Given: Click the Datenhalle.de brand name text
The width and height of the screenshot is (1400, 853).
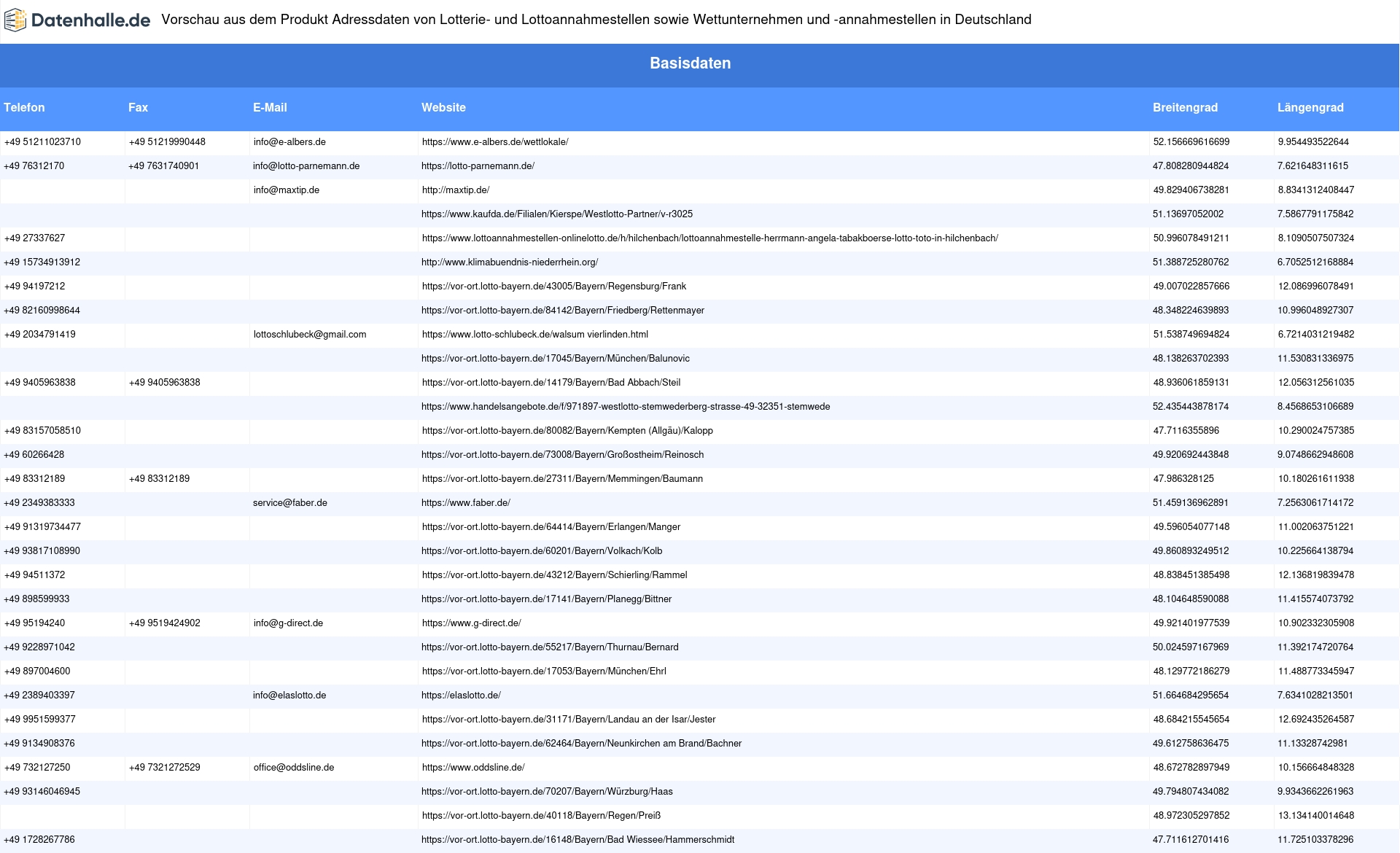Looking at the screenshot, I should pyautogui.click(x=91, y=20).
